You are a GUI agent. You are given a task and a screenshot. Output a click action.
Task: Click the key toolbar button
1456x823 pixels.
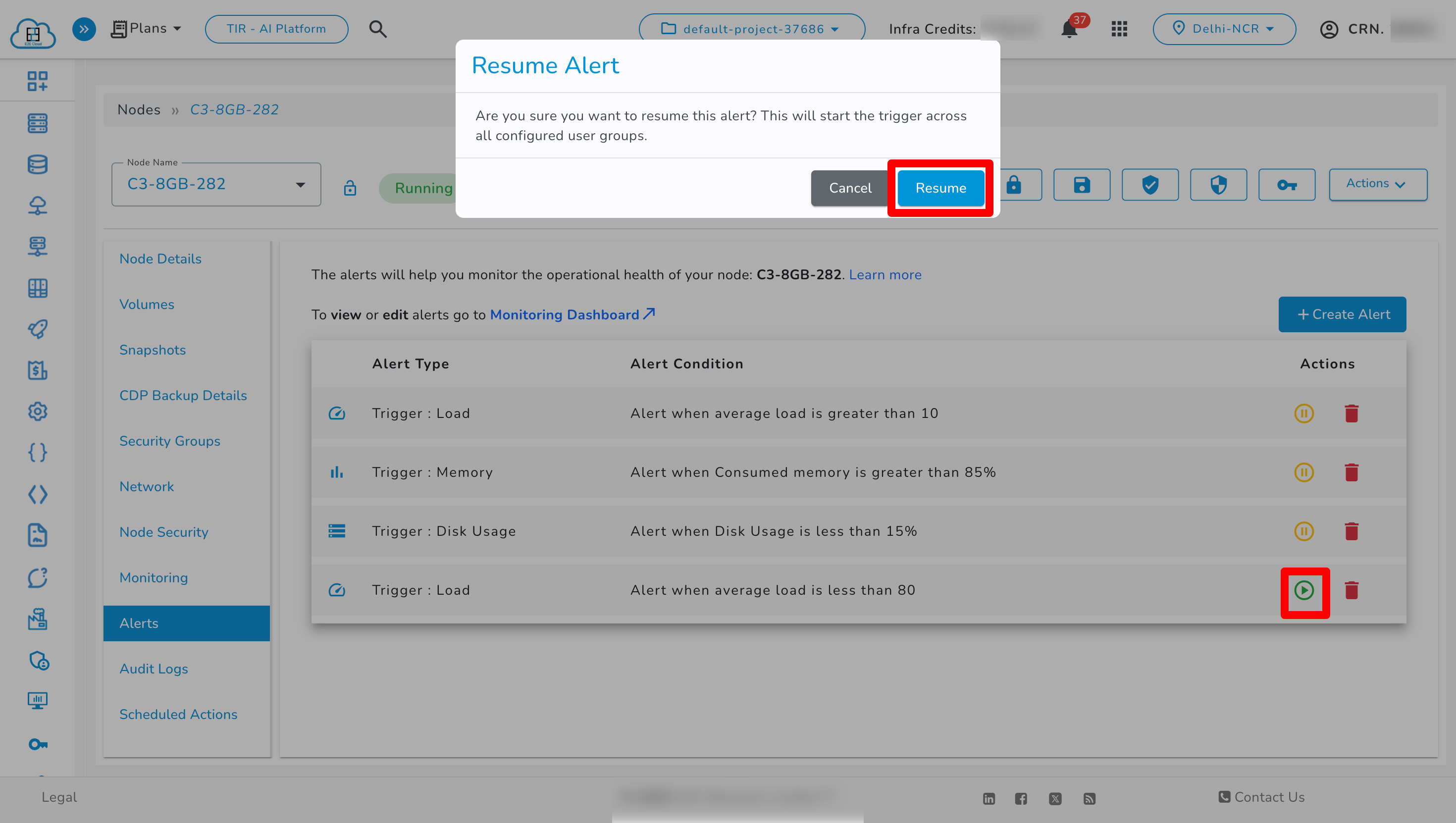click(x=1287, y=185)
